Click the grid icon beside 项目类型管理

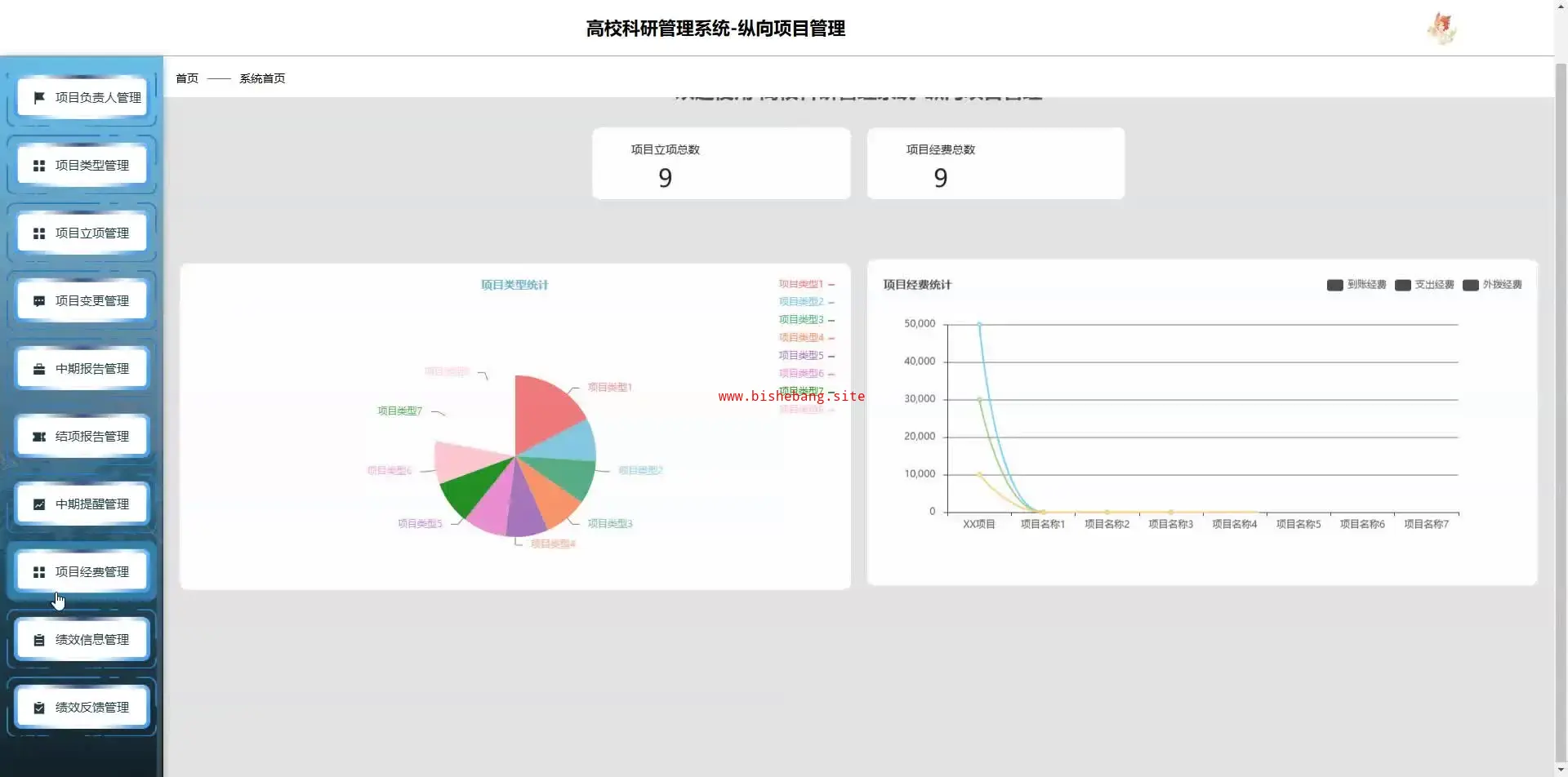(x=38, y=166)
